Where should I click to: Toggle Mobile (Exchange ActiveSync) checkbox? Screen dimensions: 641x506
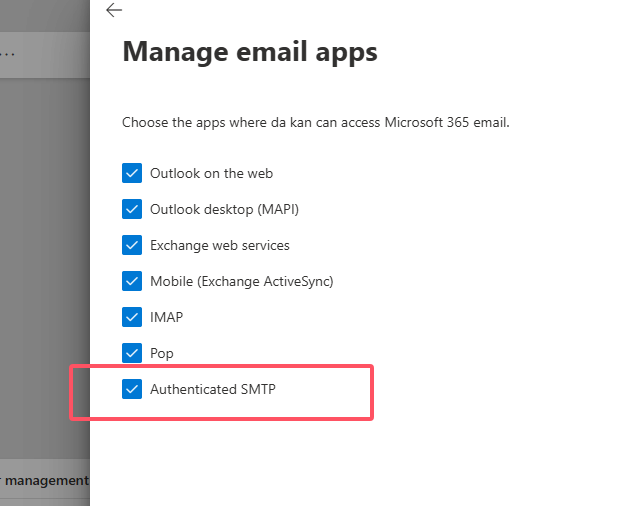click(132, 281)
